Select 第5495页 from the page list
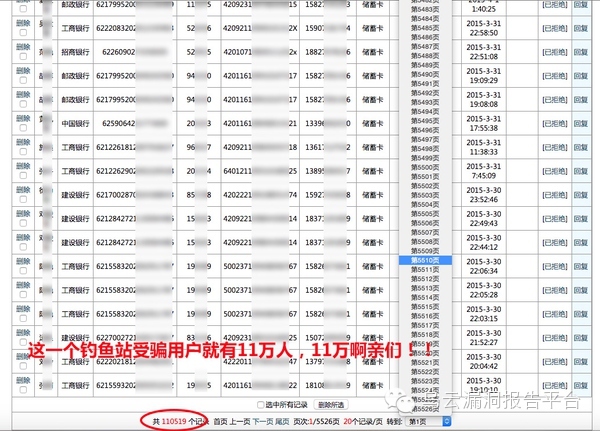The image size is (600, 431). [x=425, y=121]
